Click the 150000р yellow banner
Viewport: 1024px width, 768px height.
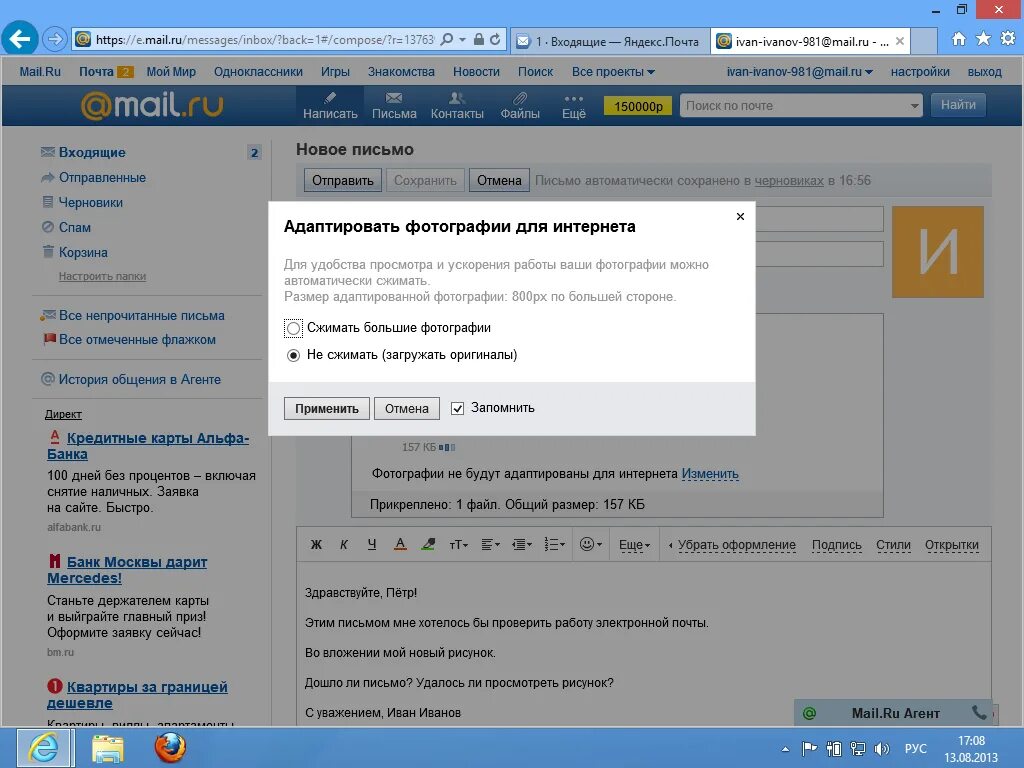pos(637,106)
